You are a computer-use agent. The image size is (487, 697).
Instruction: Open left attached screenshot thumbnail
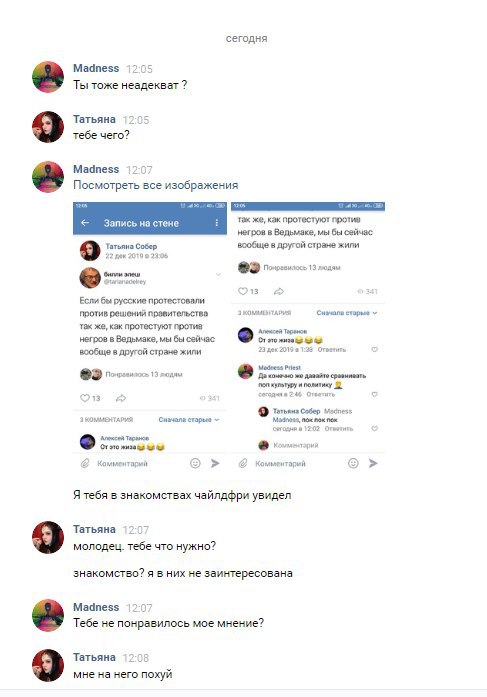point(150,336)
